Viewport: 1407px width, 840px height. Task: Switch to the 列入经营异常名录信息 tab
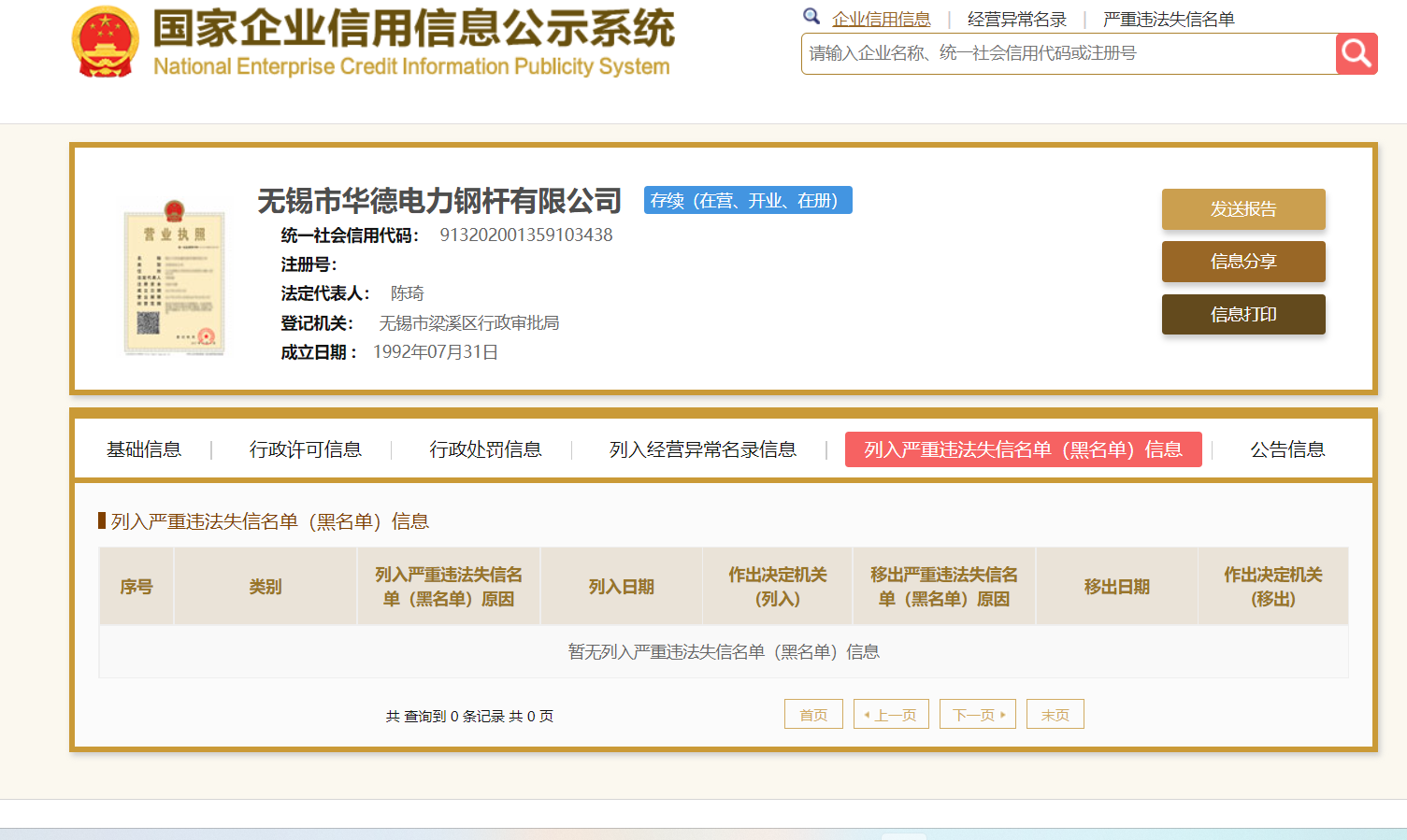(703, 449)
